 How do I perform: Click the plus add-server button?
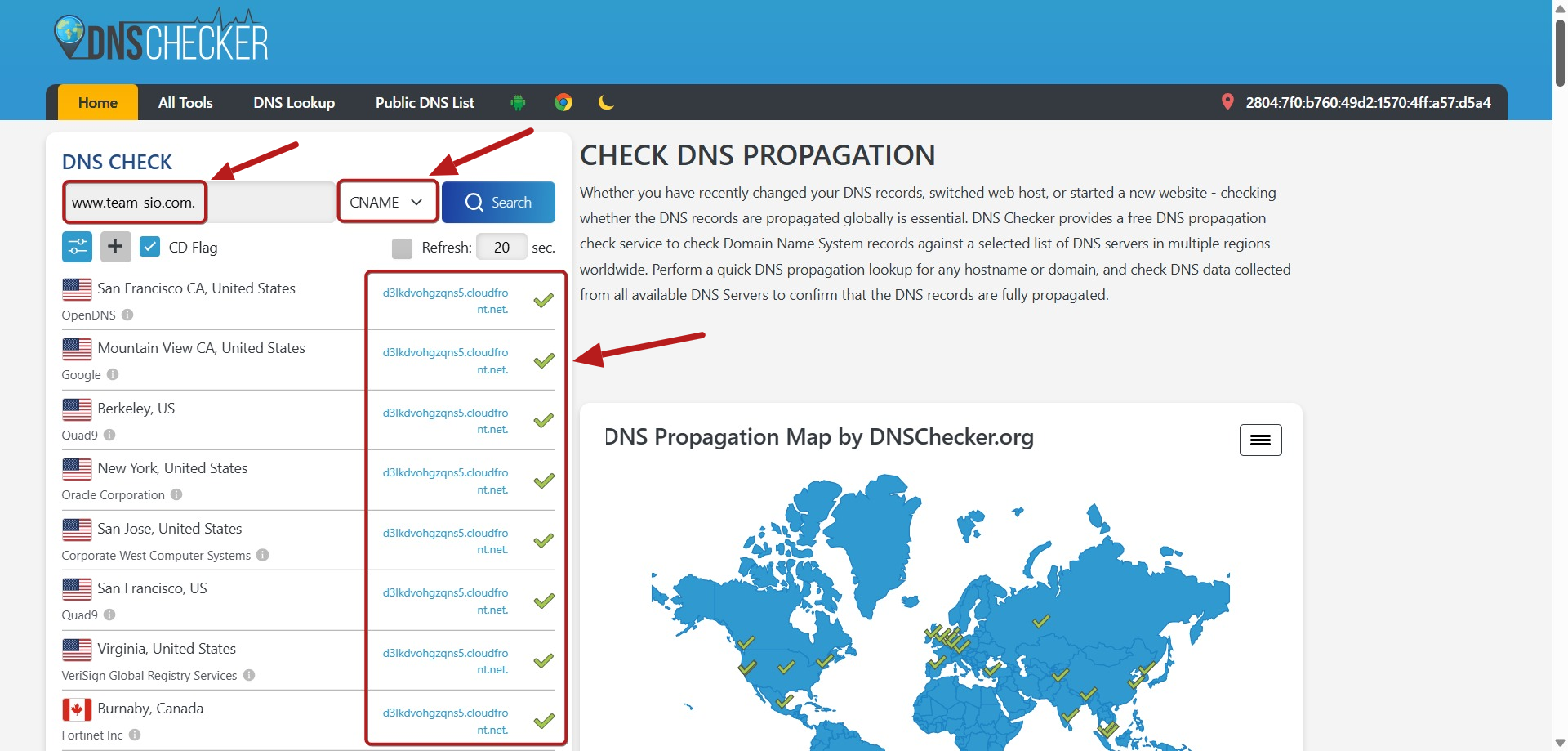(115, 247)
